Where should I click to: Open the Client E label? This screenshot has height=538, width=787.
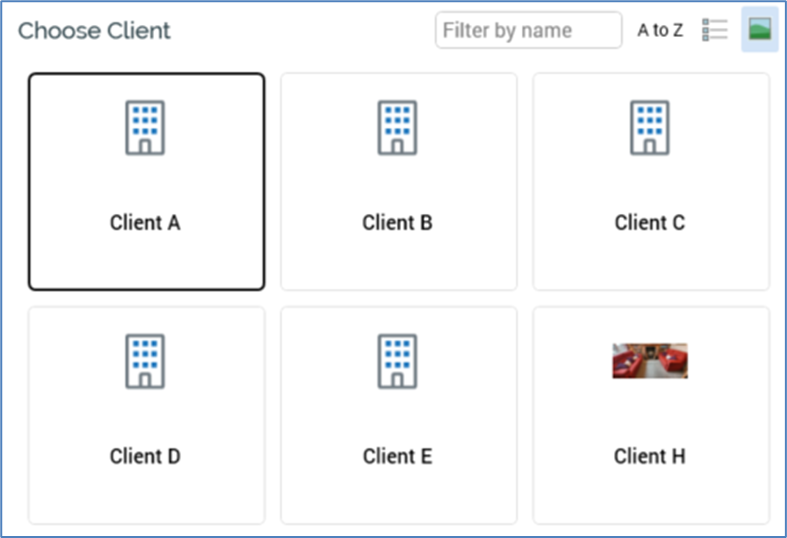point(397,457)
